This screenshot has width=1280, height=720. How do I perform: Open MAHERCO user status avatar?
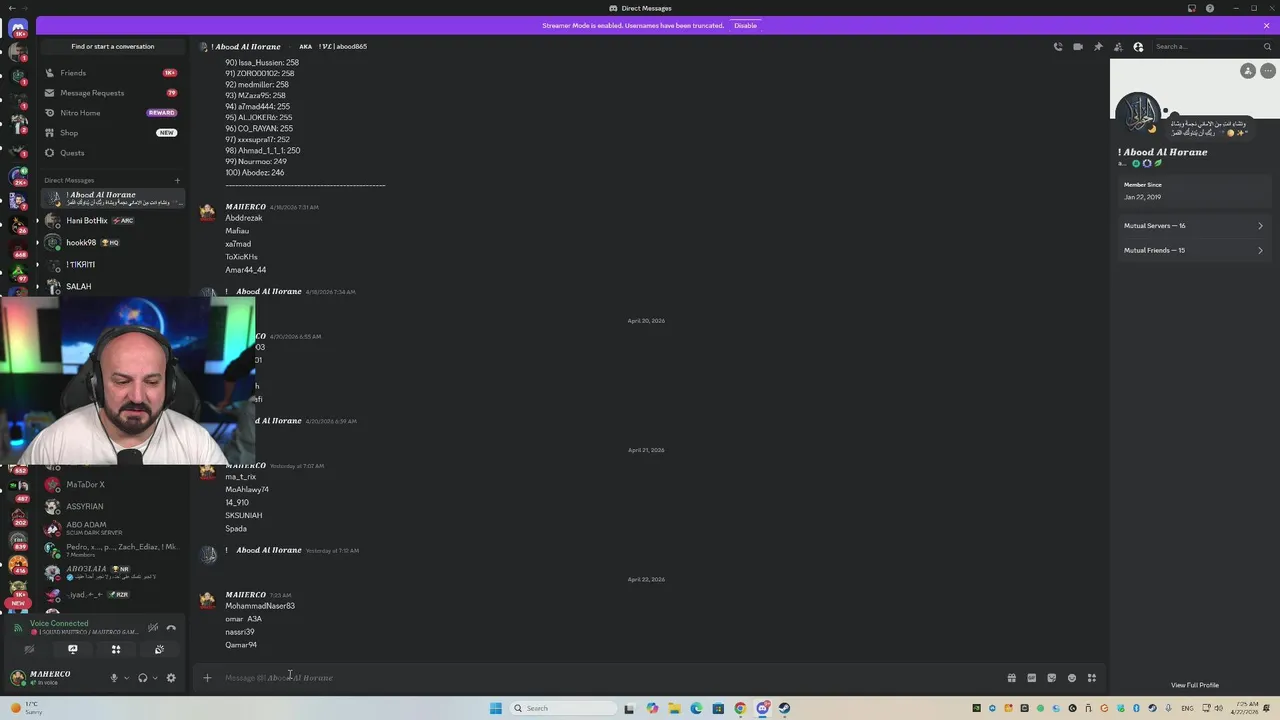pos(17,678)
